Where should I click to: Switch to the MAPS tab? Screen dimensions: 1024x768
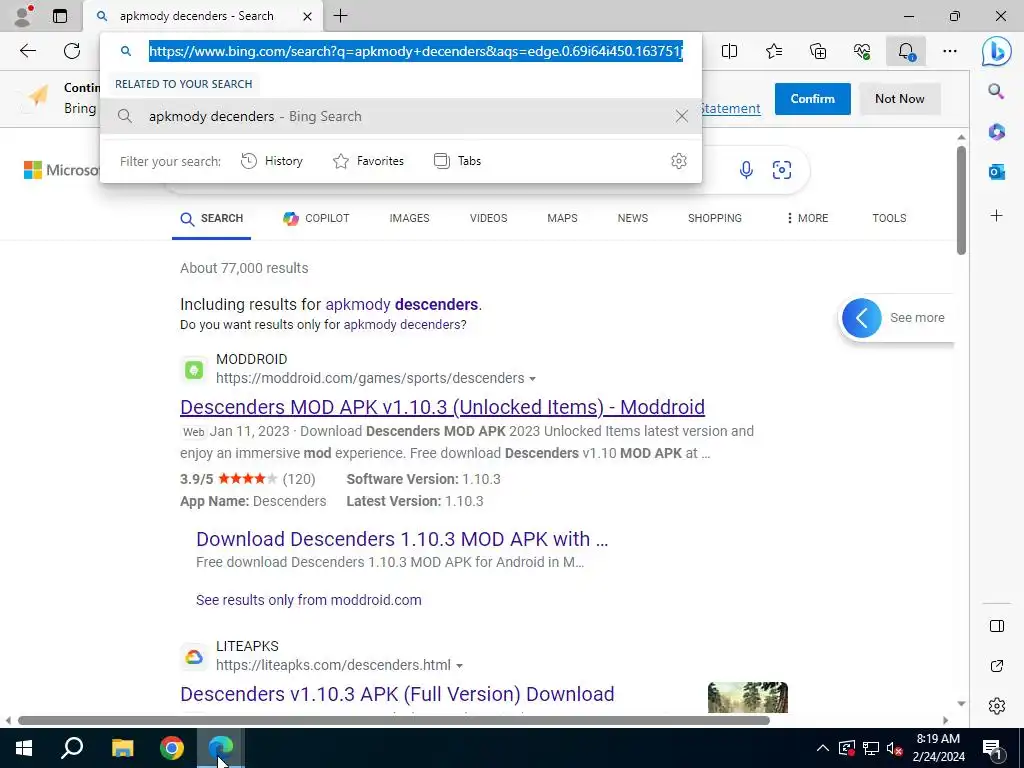[x=562, y=218]
